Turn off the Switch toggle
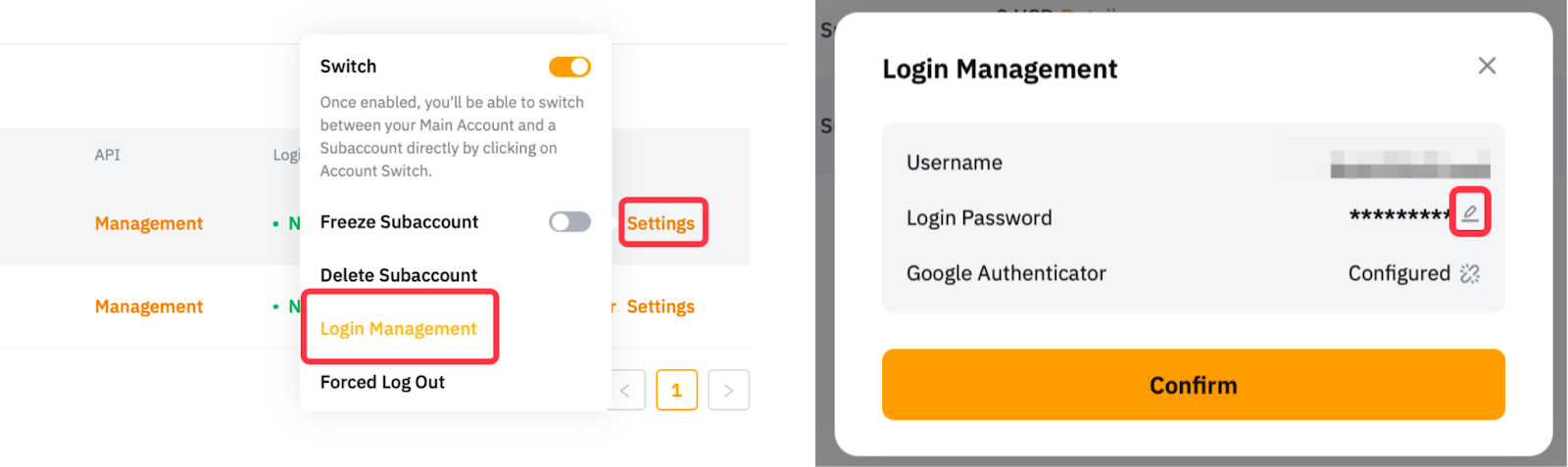Screen dimensions: 1568x467 pos(569,67)
